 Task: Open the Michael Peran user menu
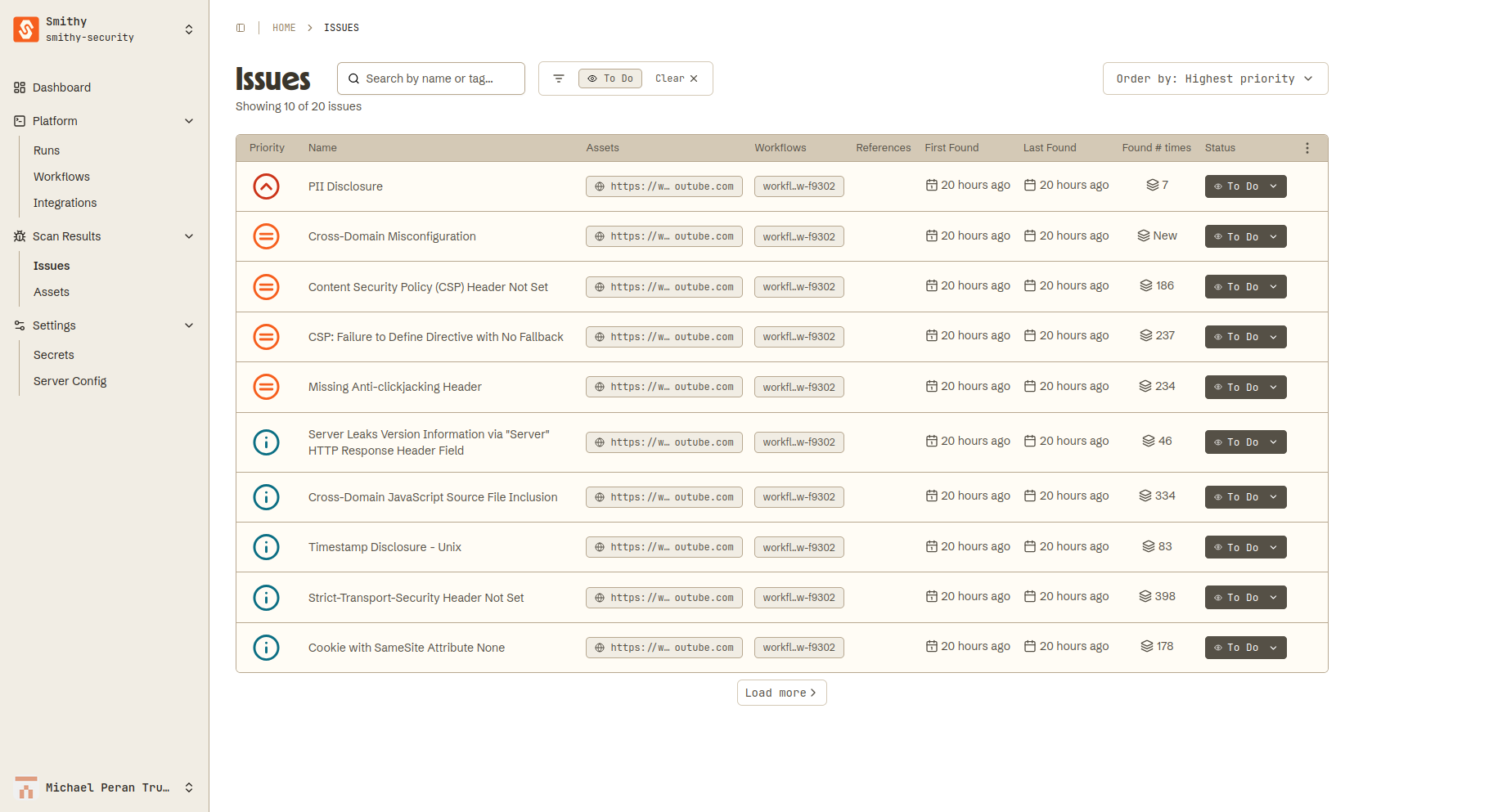105,787
